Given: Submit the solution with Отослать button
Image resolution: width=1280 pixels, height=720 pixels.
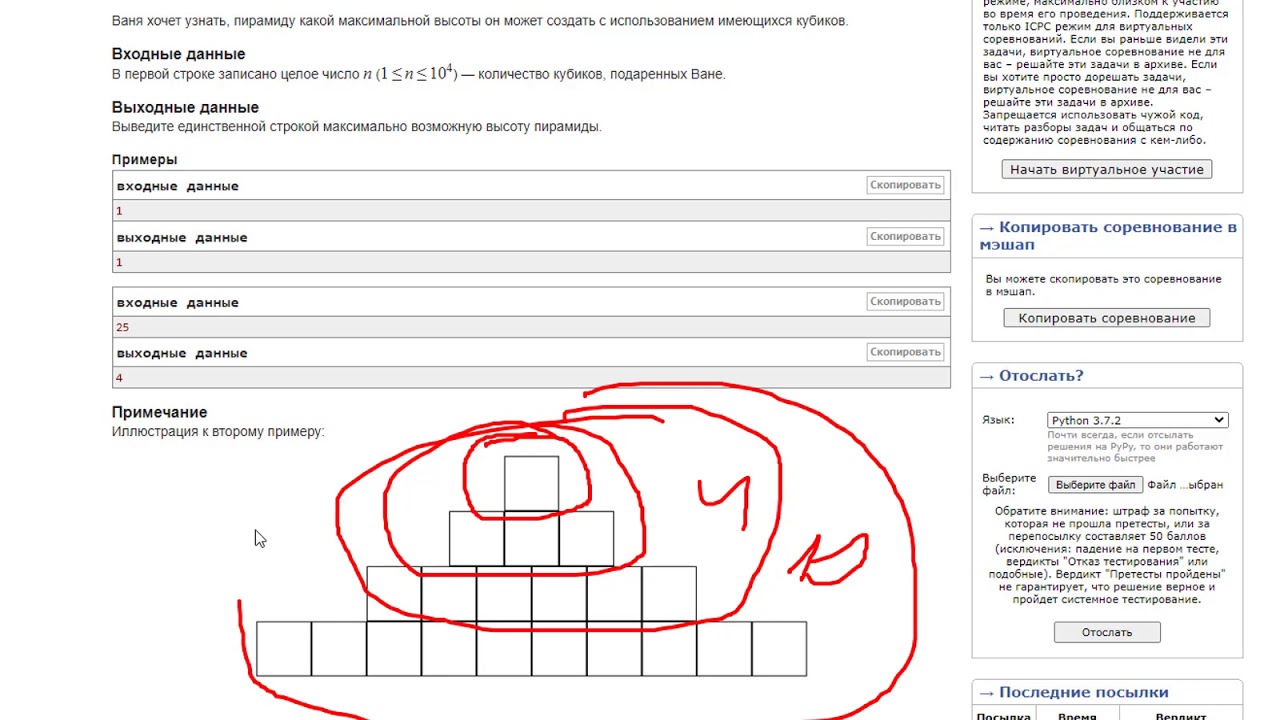Looking at the screenshot, I should tap(1106, 632).
